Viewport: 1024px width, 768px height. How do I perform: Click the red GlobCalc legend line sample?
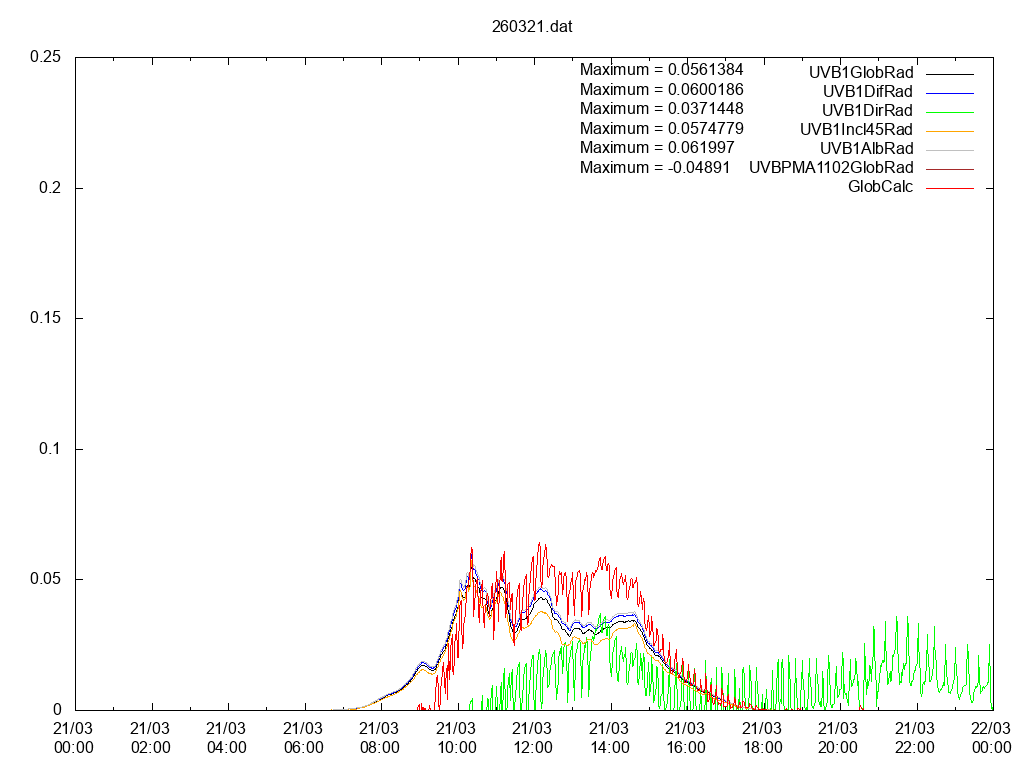pos(949,187)
